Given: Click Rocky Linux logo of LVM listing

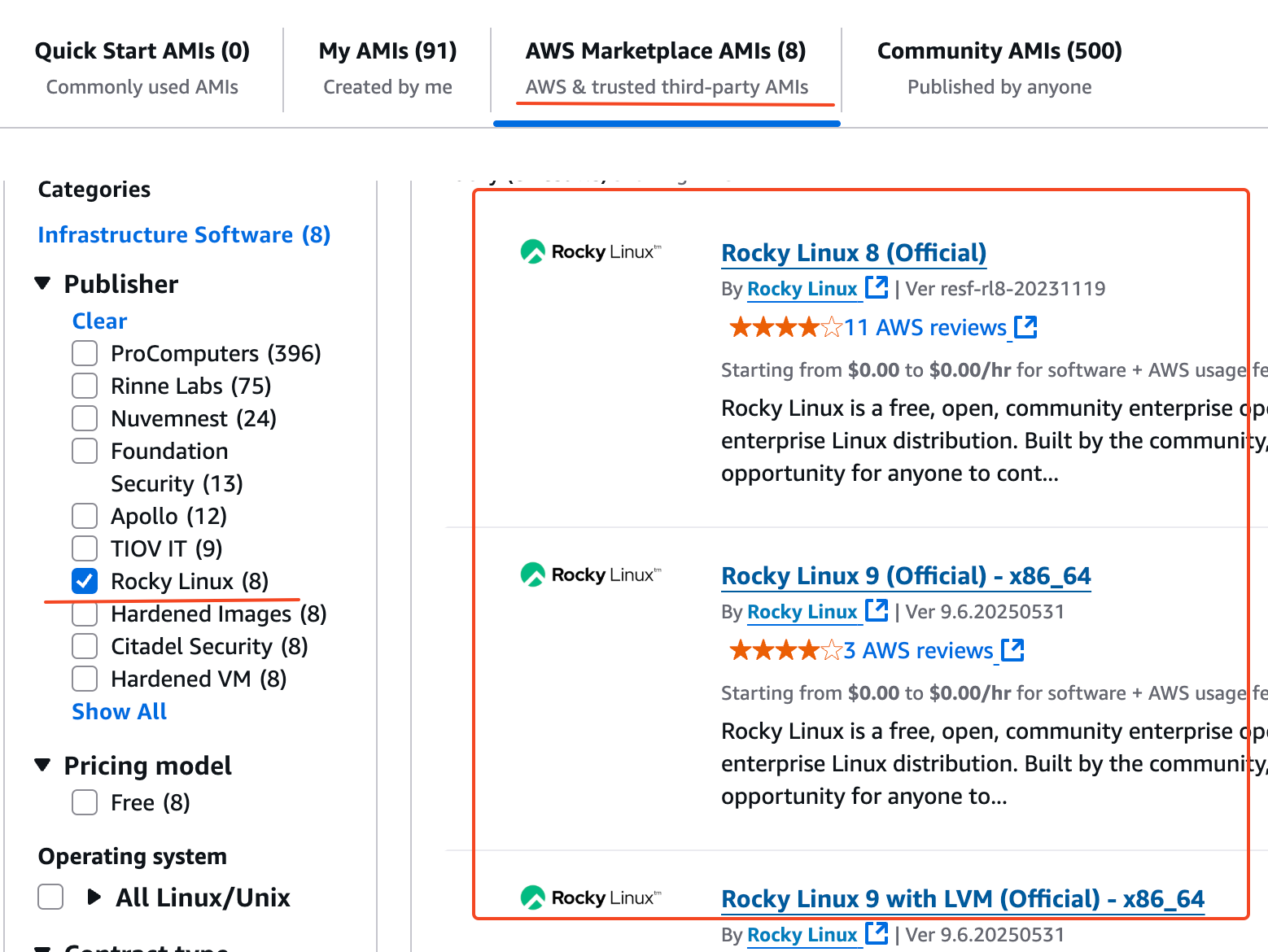Looking at the screenshot, I should pyautogui.click(x=591, y=898).
